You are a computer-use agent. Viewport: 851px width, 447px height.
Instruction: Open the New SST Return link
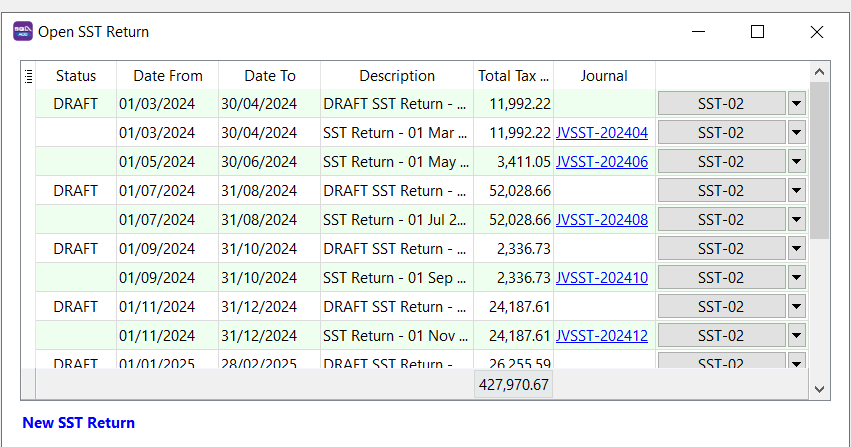(x=78, y=423)
